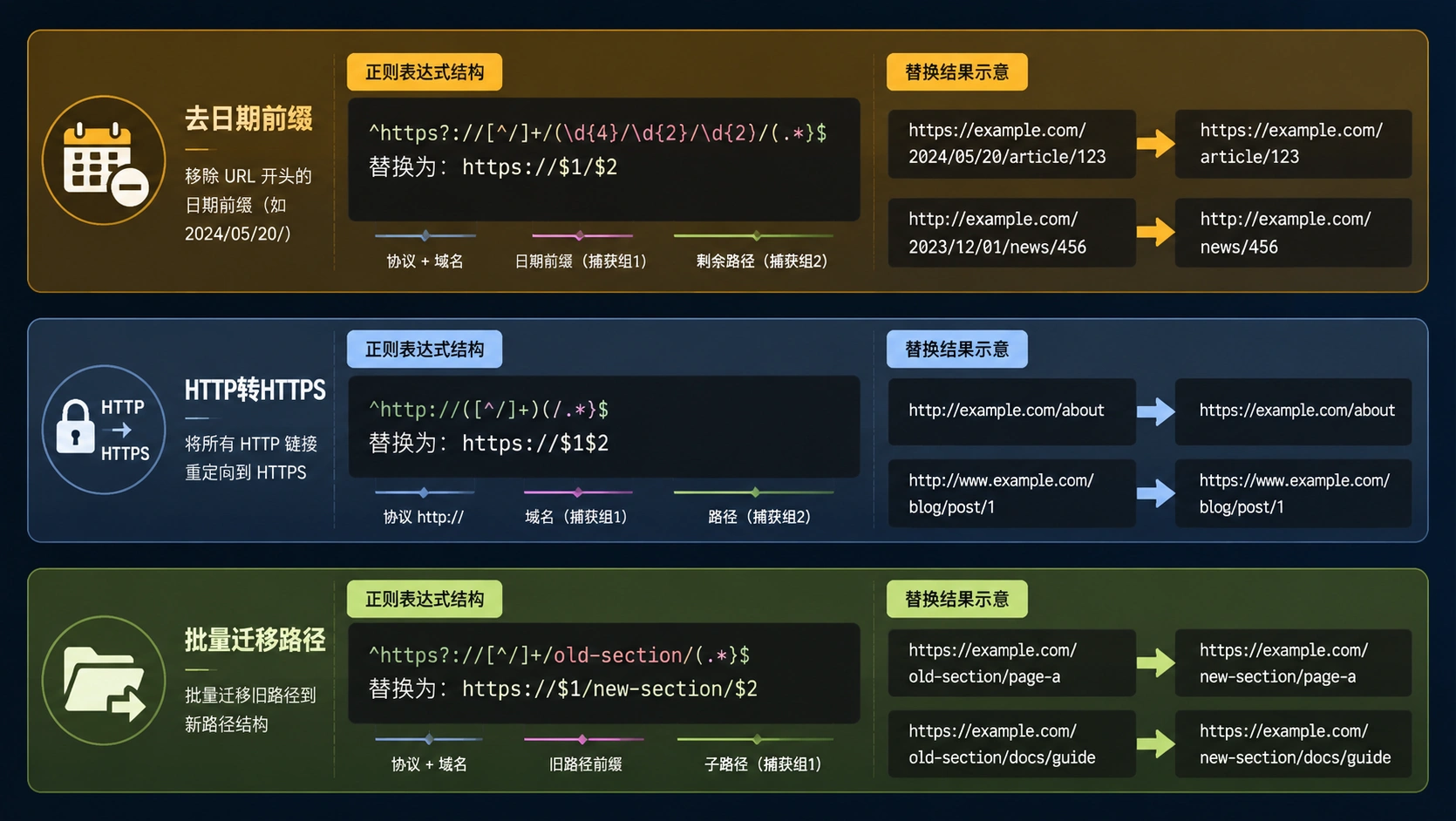Viewport: 1456px width, 821px height.
Task: Click the description 批量迁移旧路径到新路径结构
Action: coord(250,709)
